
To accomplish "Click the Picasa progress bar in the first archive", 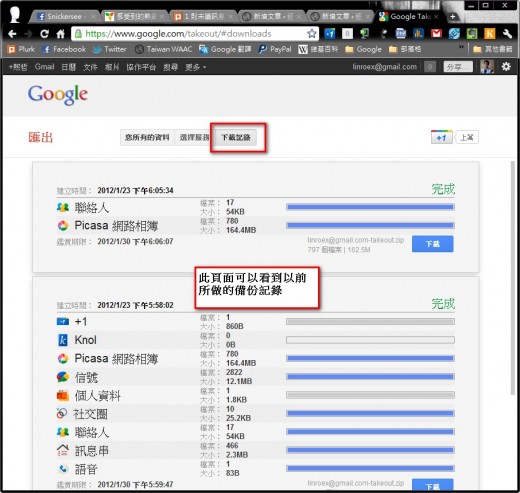I will coord(370,225).
